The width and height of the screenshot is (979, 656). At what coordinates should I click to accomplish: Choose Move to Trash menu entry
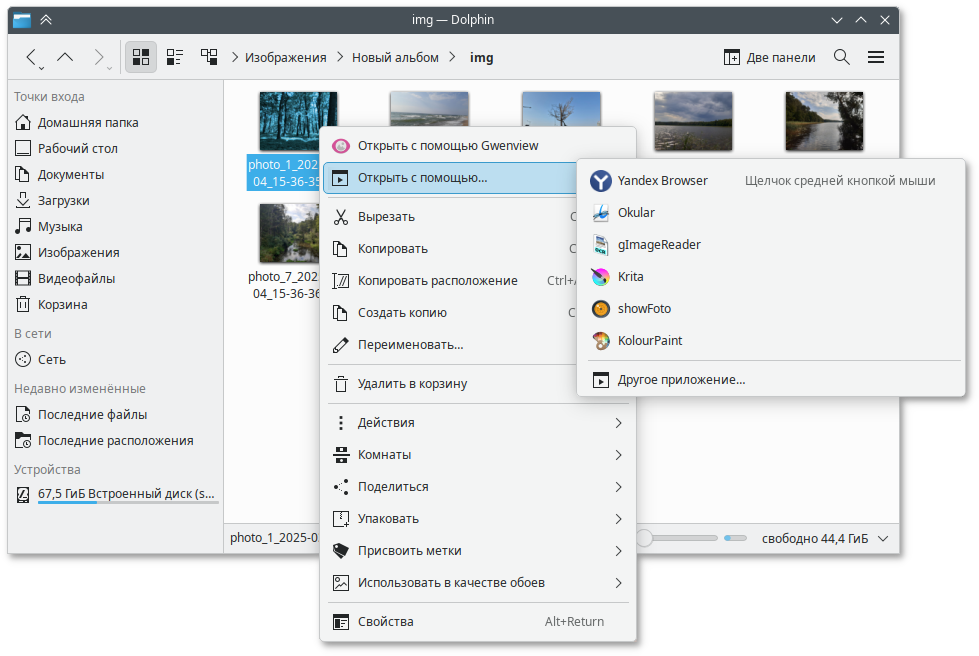(x=412, y=383)
